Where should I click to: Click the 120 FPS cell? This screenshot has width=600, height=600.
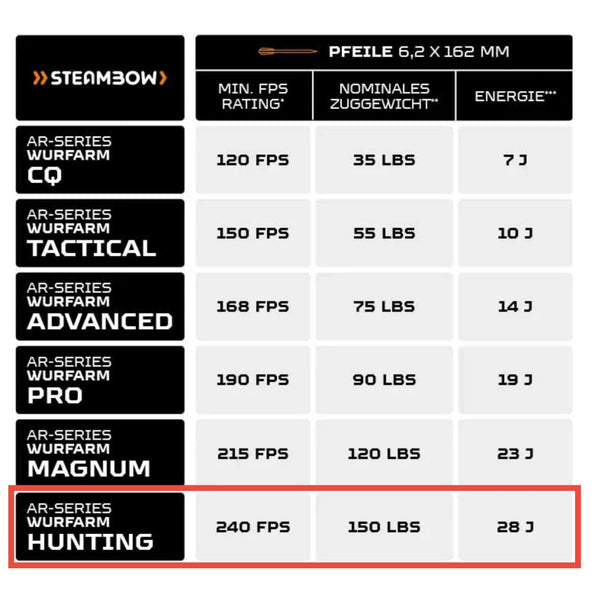[253, 160]
